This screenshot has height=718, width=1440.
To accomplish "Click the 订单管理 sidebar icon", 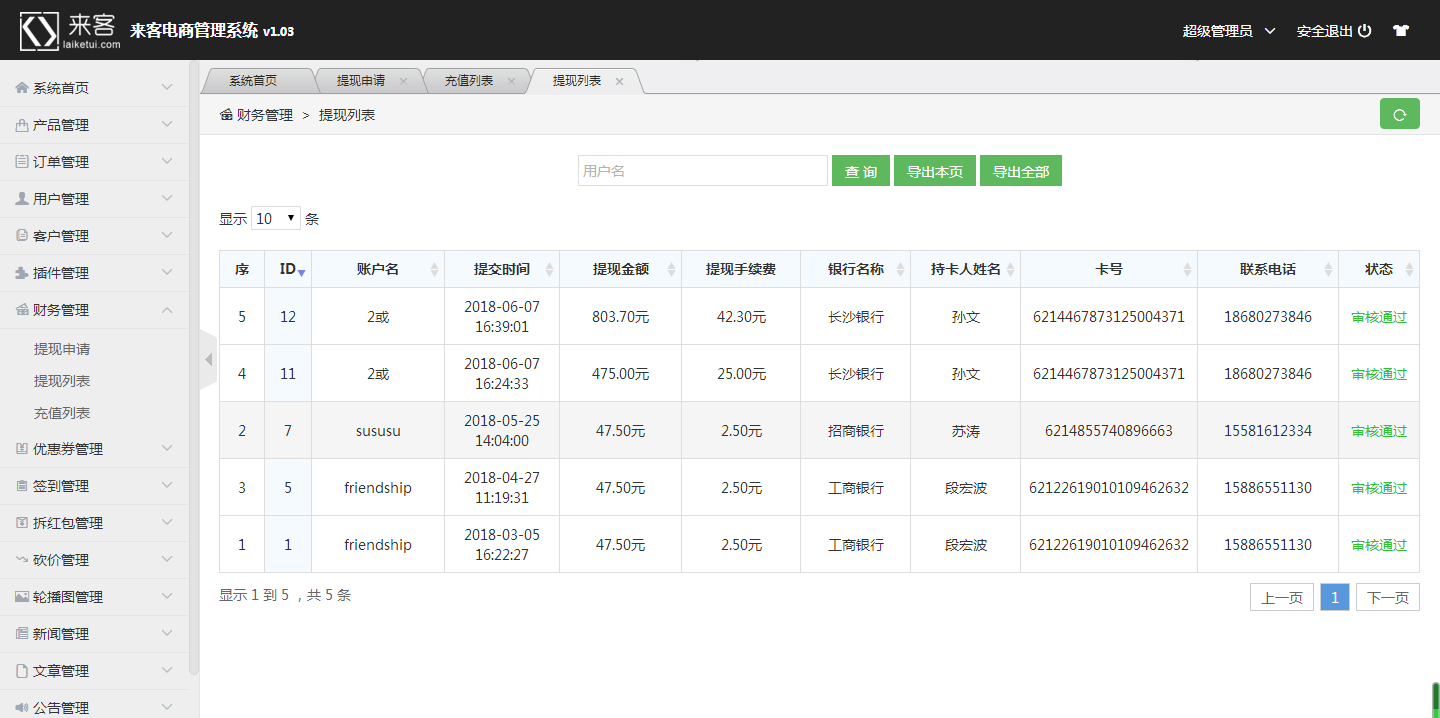I will [22, 162].
